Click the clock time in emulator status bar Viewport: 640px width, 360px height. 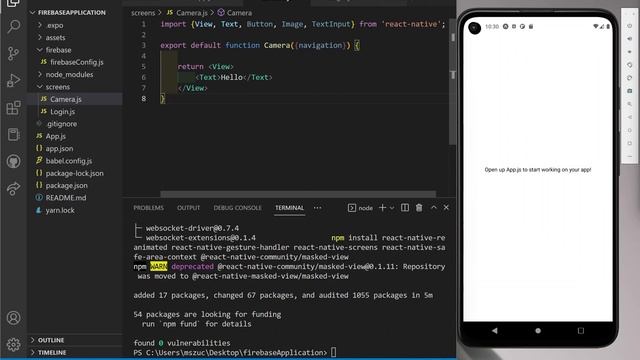coord(492,27)
